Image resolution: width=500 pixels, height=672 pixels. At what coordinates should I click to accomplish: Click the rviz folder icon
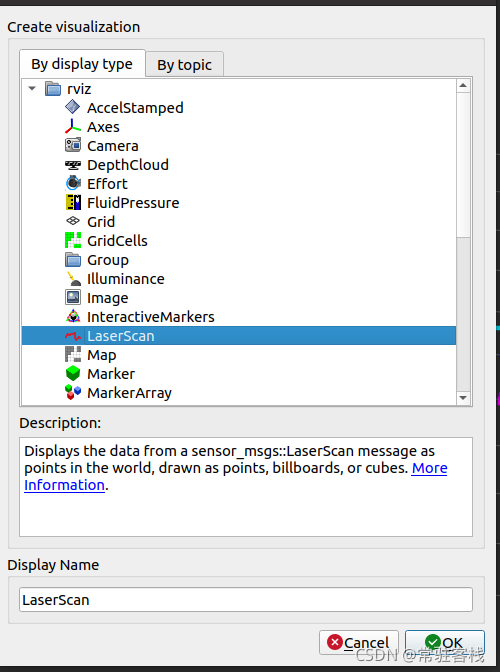point(53,89)
